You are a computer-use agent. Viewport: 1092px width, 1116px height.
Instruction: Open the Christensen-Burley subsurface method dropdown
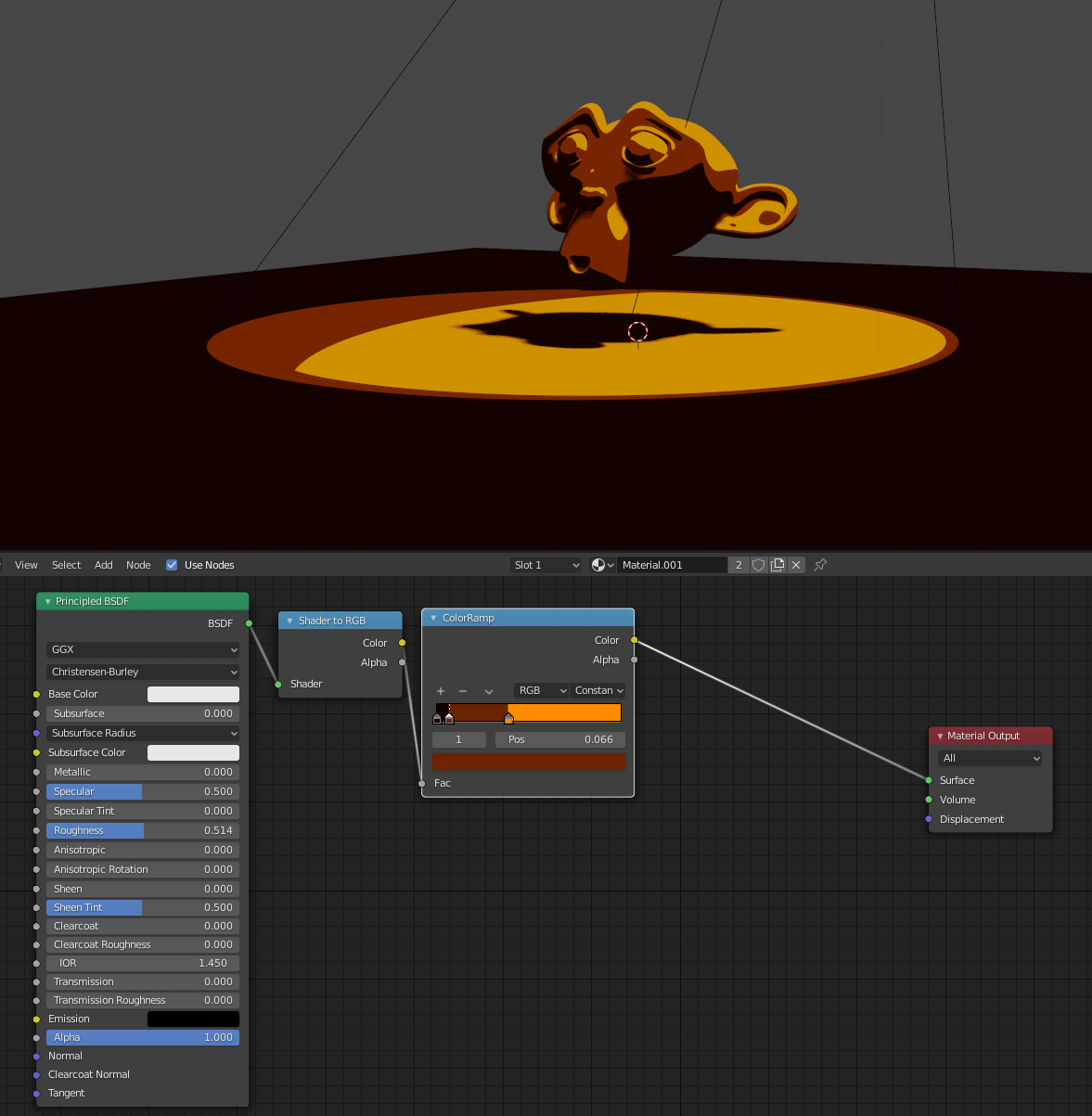tap(143, 672)
